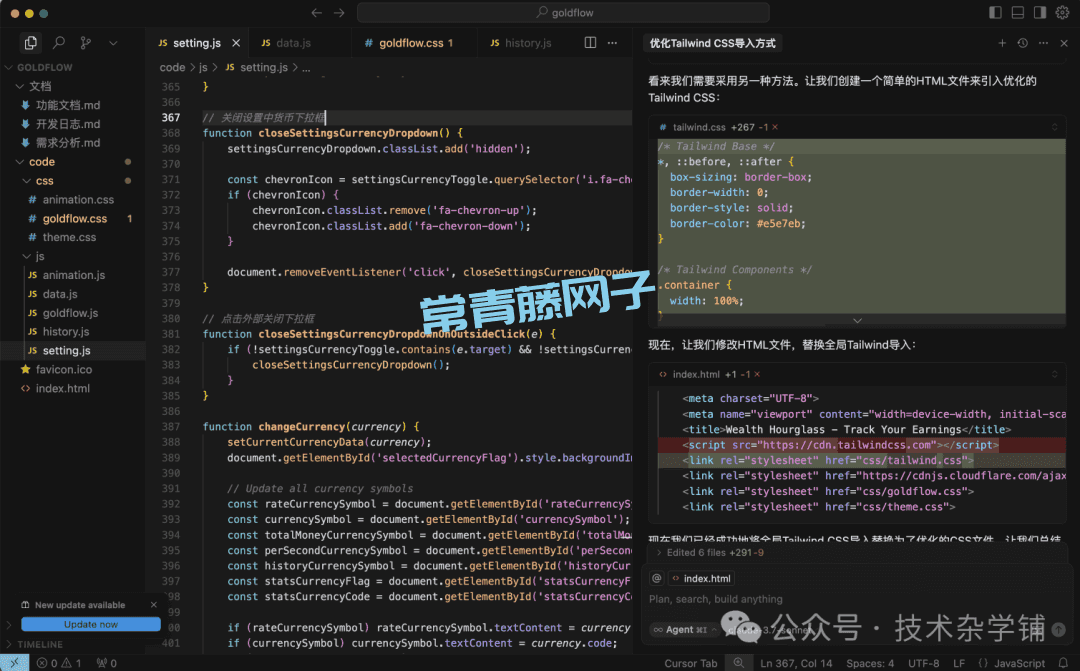
Task: Click the forwarded ports status icon
Action: click(x=106, y=663)
